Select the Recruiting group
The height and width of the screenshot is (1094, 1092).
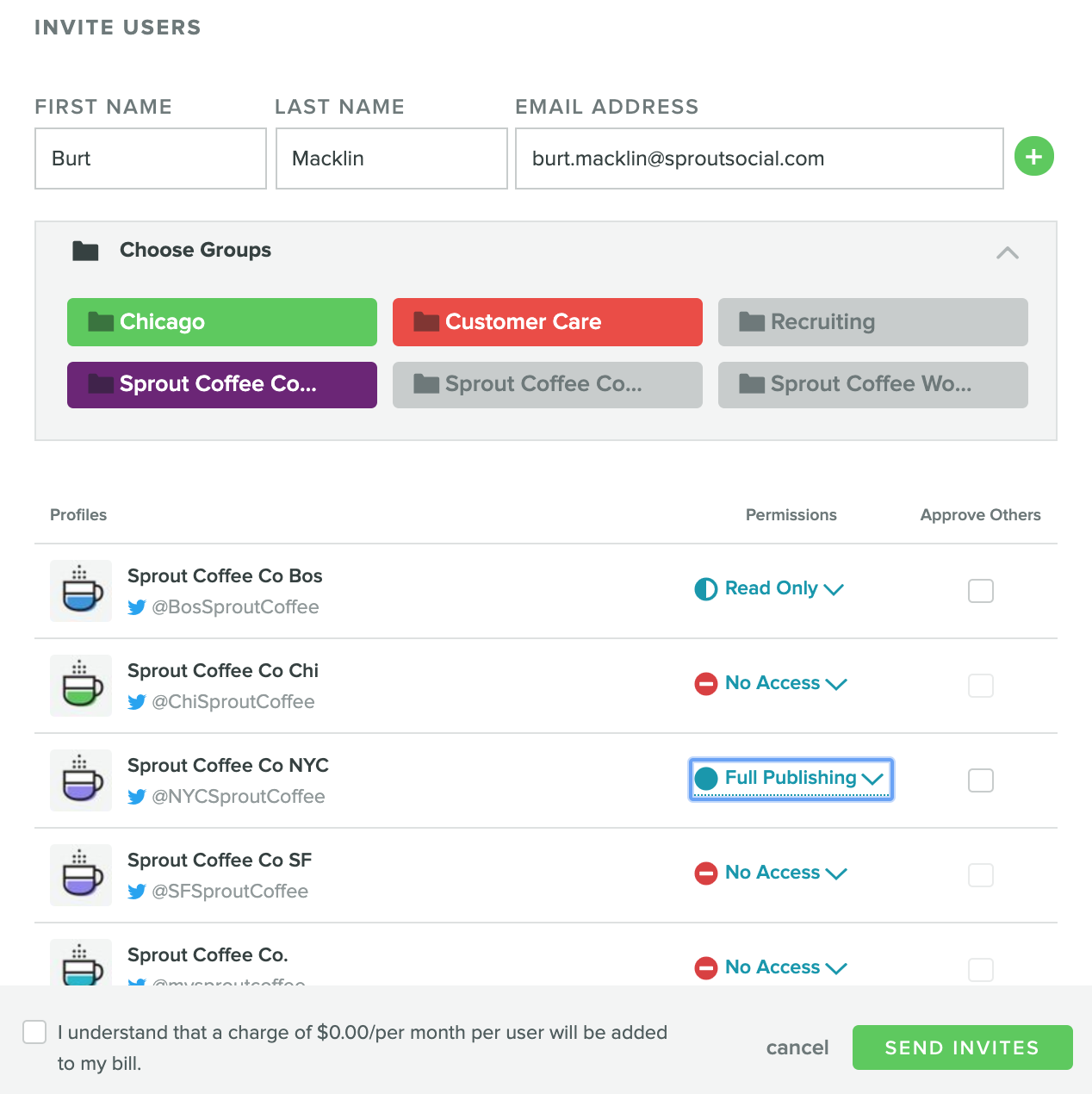click(x=873, y=322)
